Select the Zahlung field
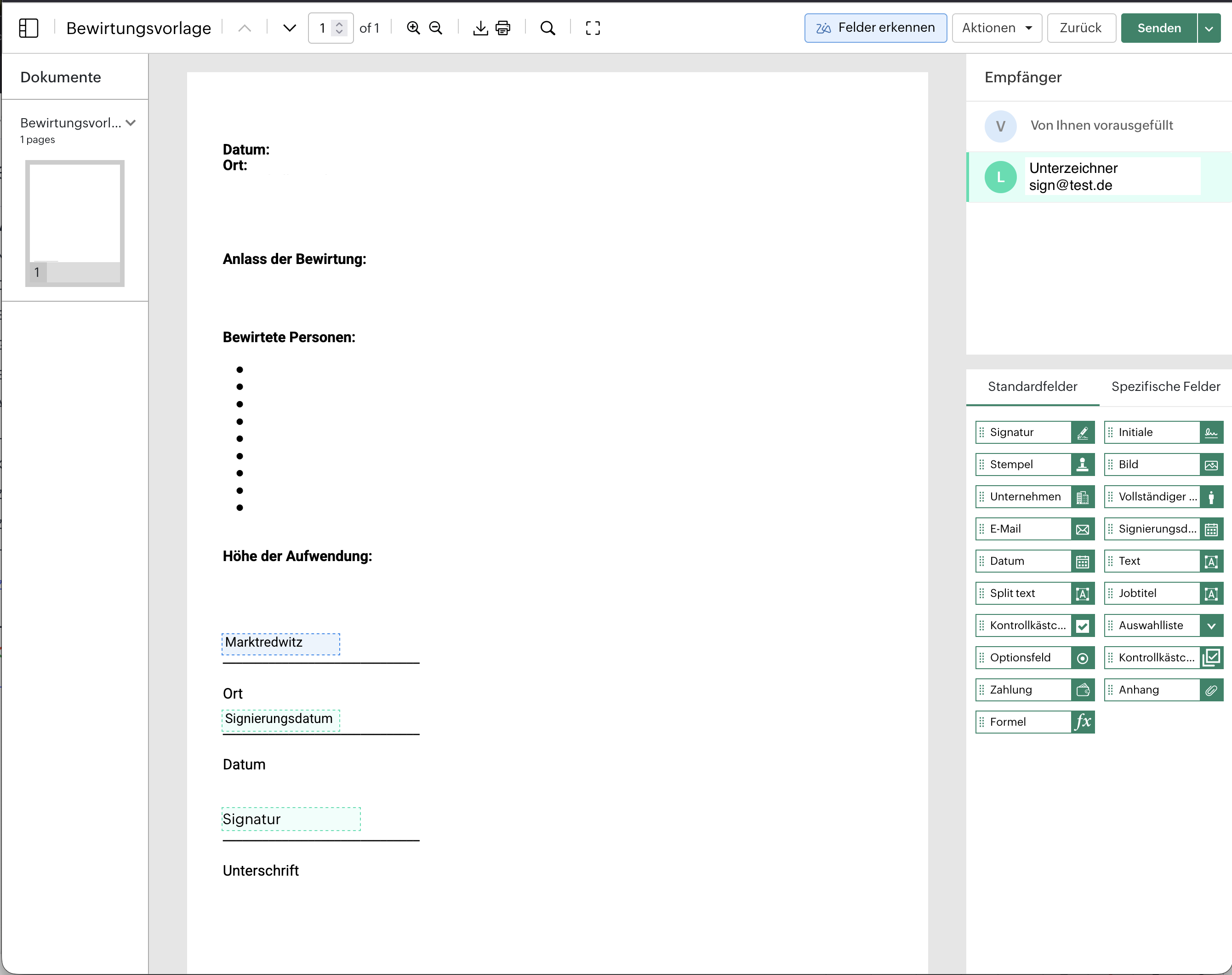Screen dimensions: 1232x975 point(1035,690)
